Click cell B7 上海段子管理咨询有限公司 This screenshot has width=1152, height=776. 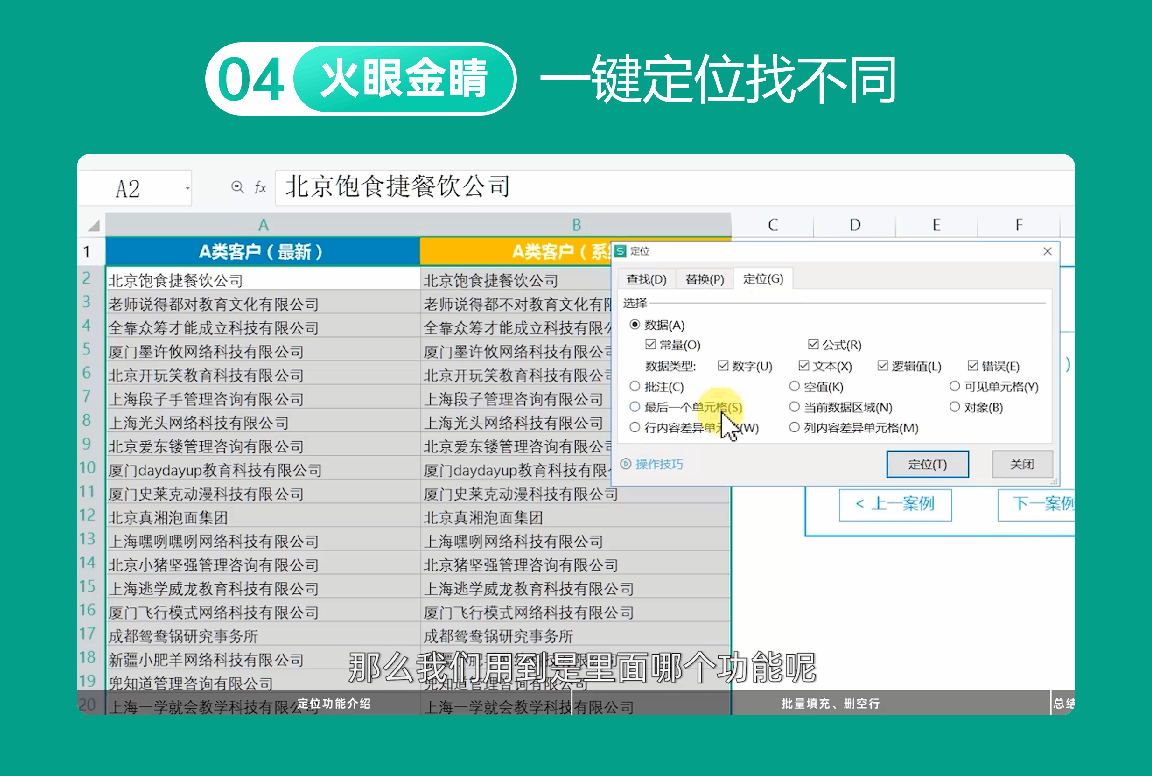click(x=516, y=398)
